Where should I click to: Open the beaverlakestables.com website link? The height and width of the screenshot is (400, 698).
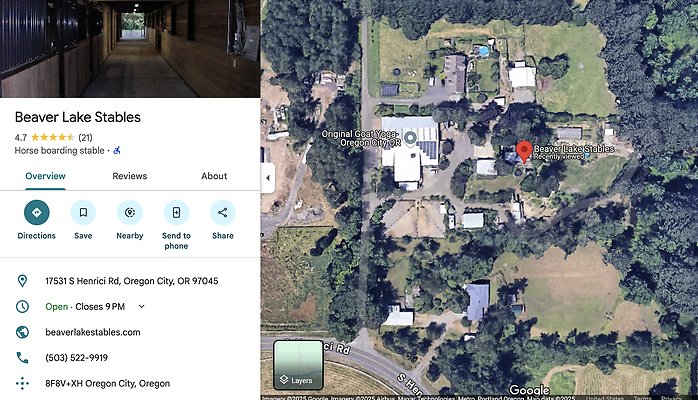[x=93, y=332]
